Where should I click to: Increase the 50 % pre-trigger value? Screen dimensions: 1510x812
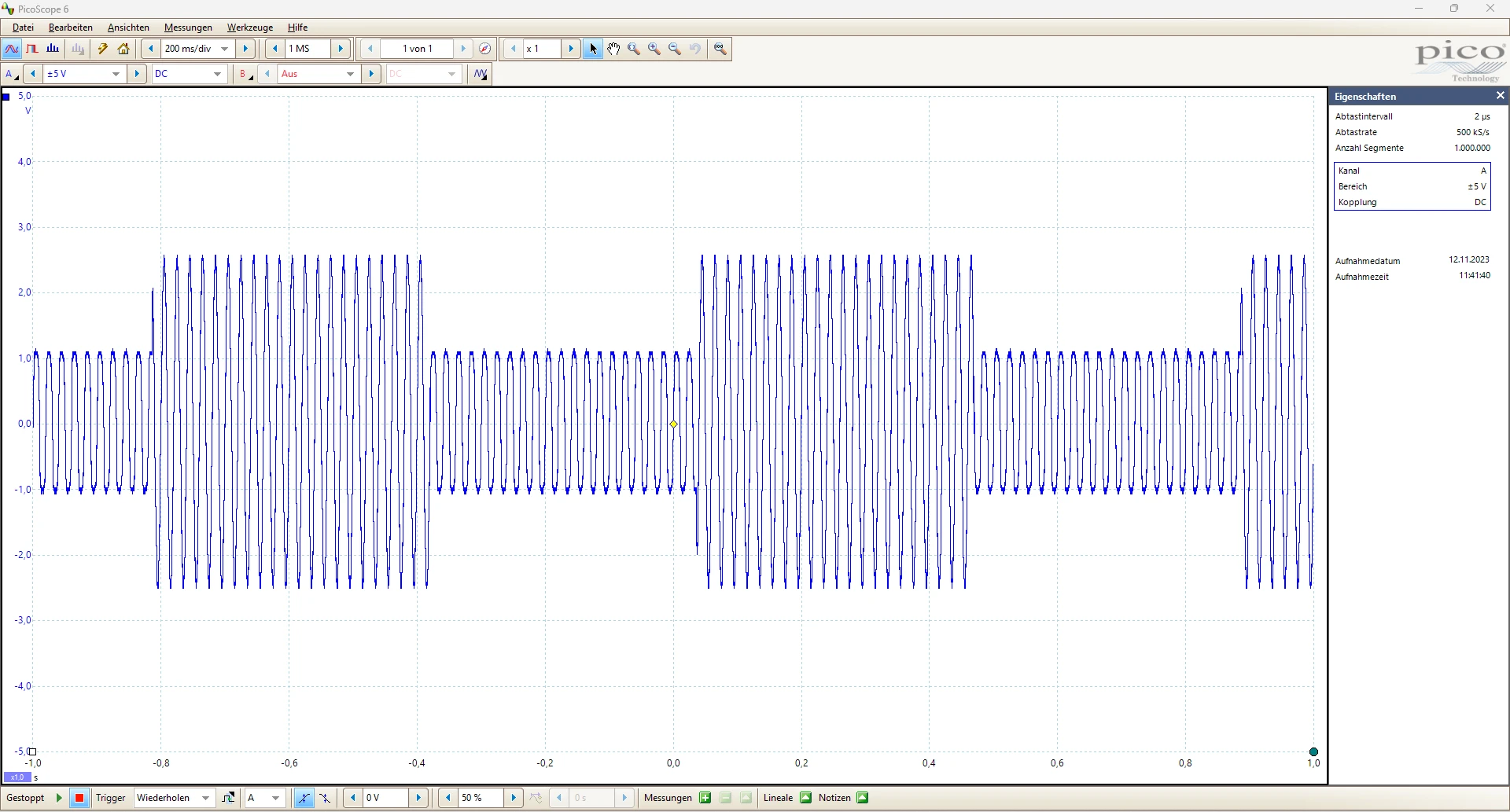point(514,798)
